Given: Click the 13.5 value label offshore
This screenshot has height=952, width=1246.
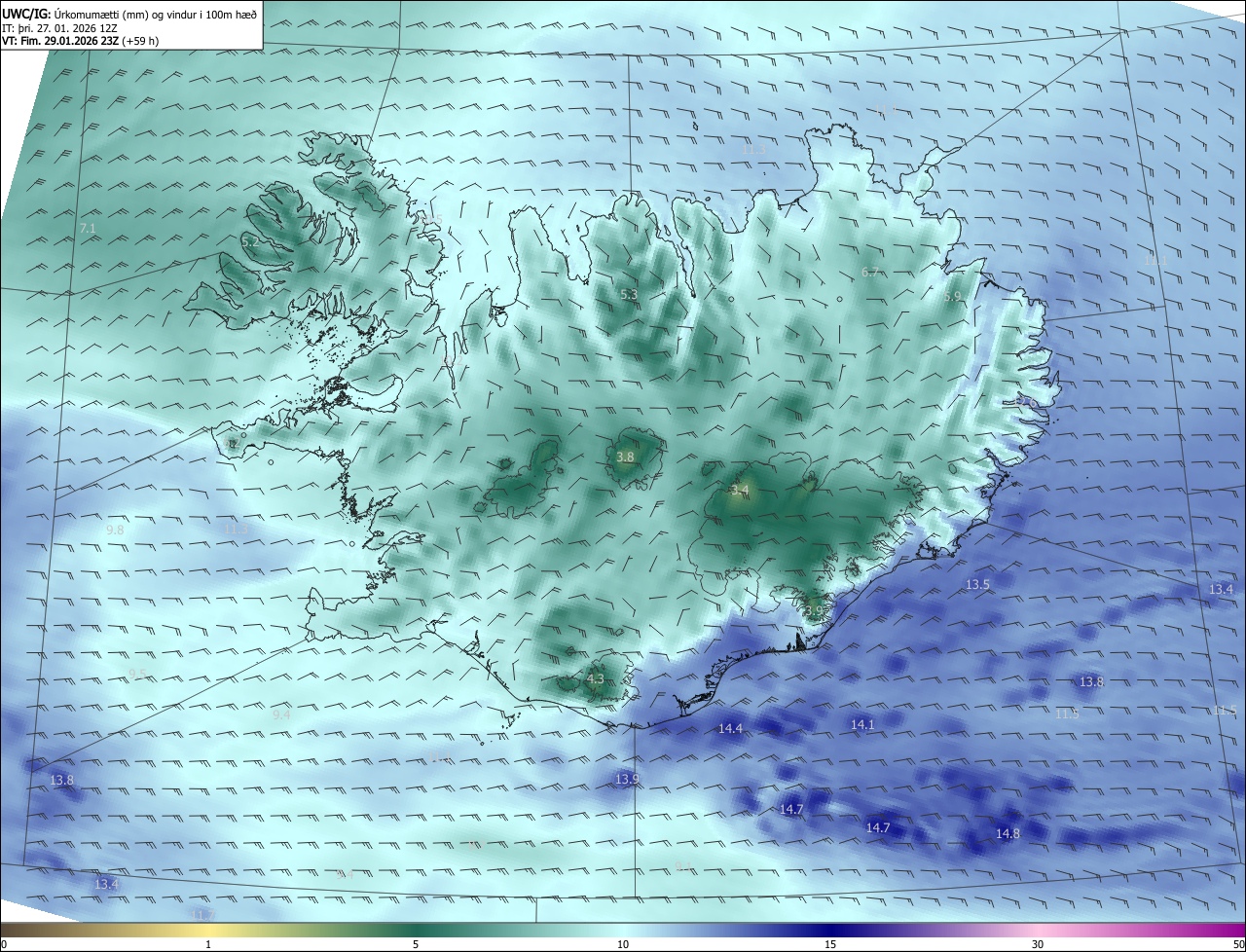Looking at the screenshot, I should pyautogui.click(x=977, y=584).
